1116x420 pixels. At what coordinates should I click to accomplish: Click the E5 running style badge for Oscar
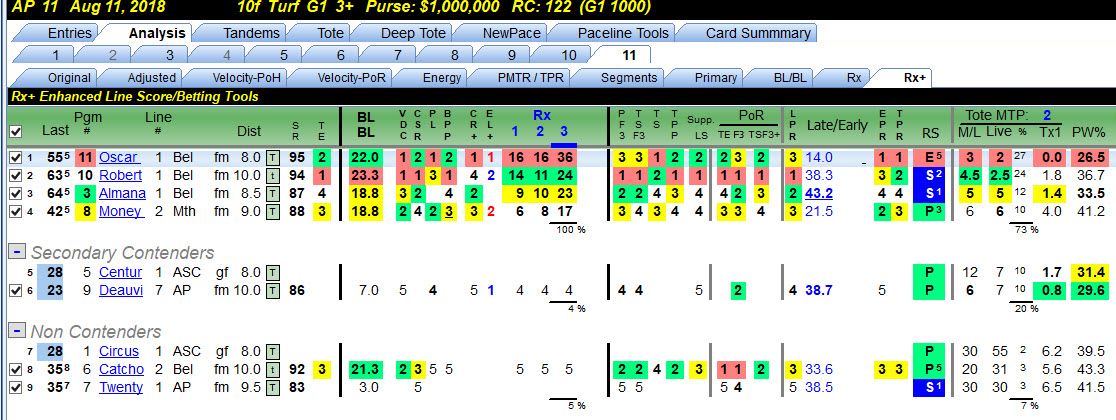(x=930, y=157)
